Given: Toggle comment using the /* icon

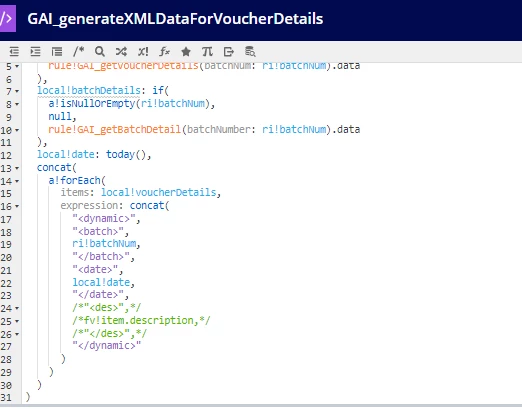Looking at the screenshot, I should [78, 52].
